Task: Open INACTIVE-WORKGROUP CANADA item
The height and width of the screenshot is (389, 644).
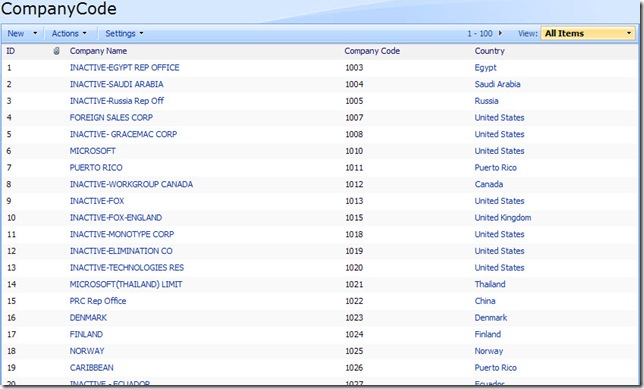Action: [131, 184]
